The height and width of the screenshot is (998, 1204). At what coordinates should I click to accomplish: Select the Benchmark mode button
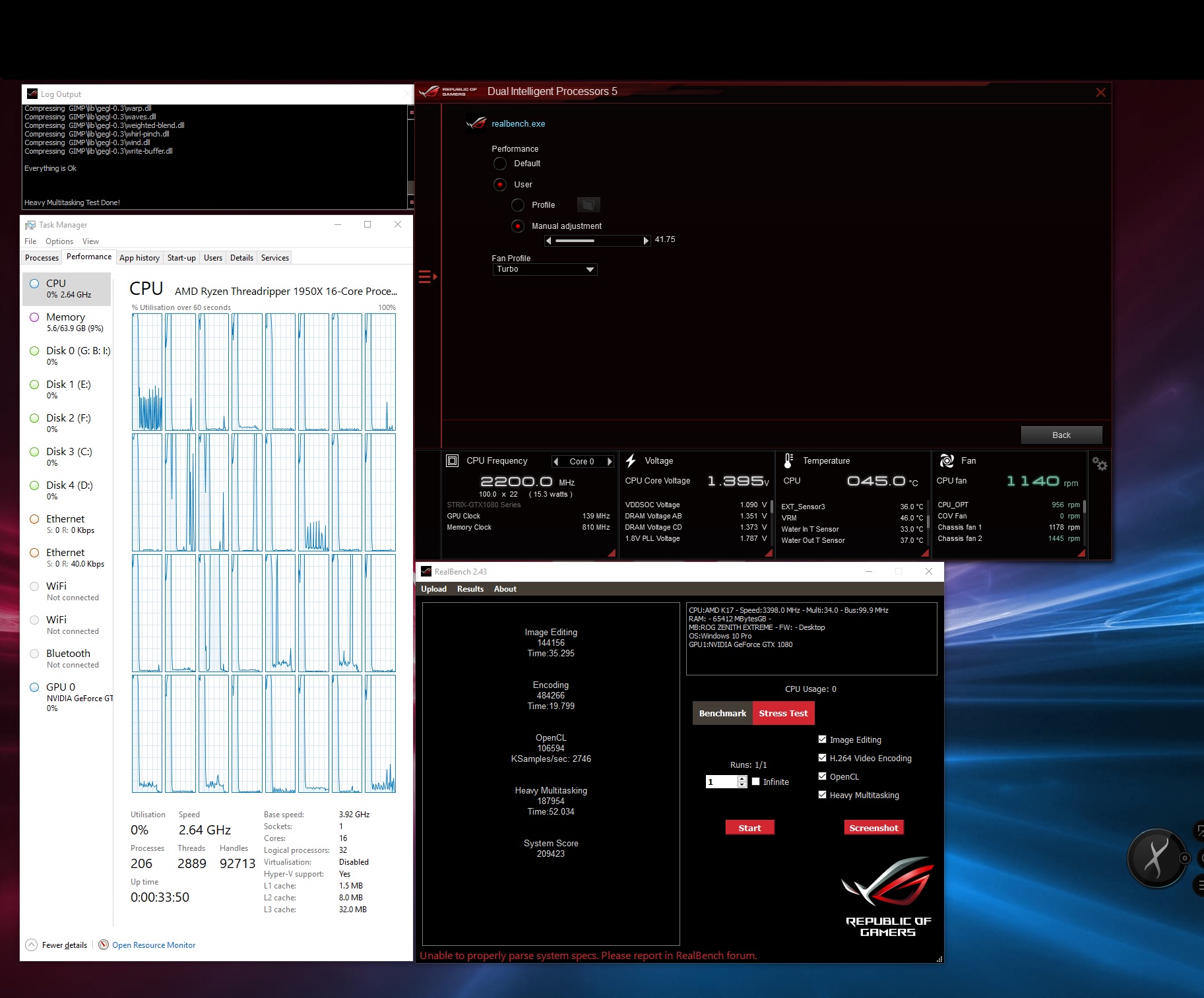coord(722,713)
